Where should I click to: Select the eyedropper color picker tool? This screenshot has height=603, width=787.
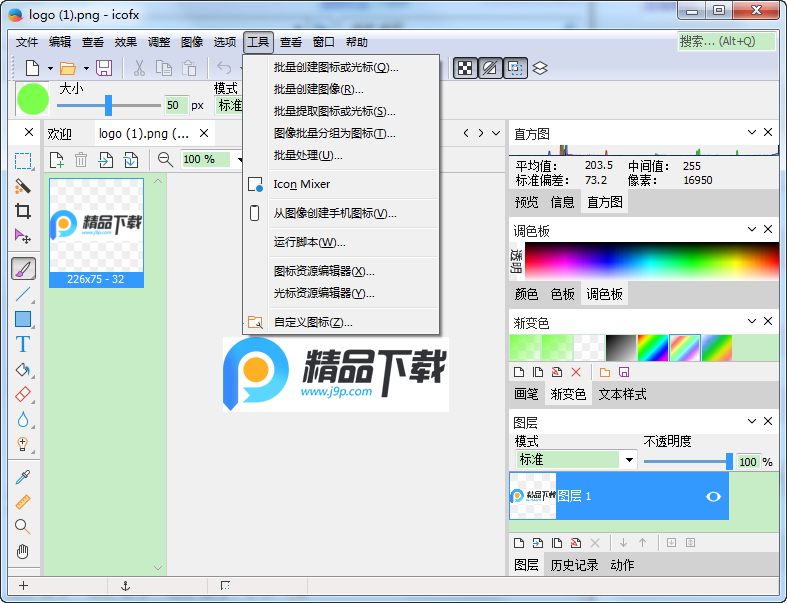click(23, 476)
